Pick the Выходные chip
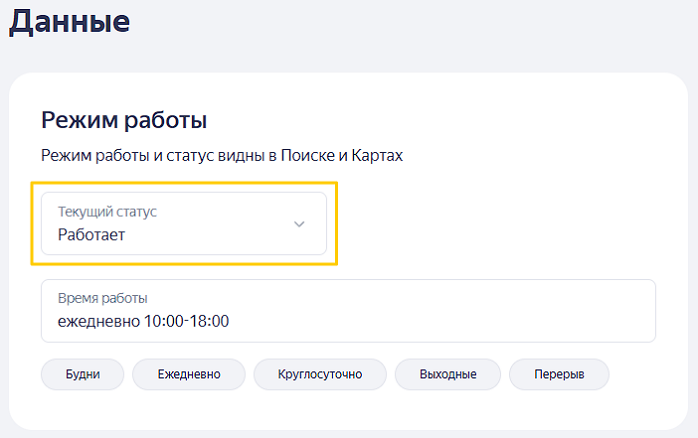698x438 pixels. pyautogui.click(x=447, y=375)
